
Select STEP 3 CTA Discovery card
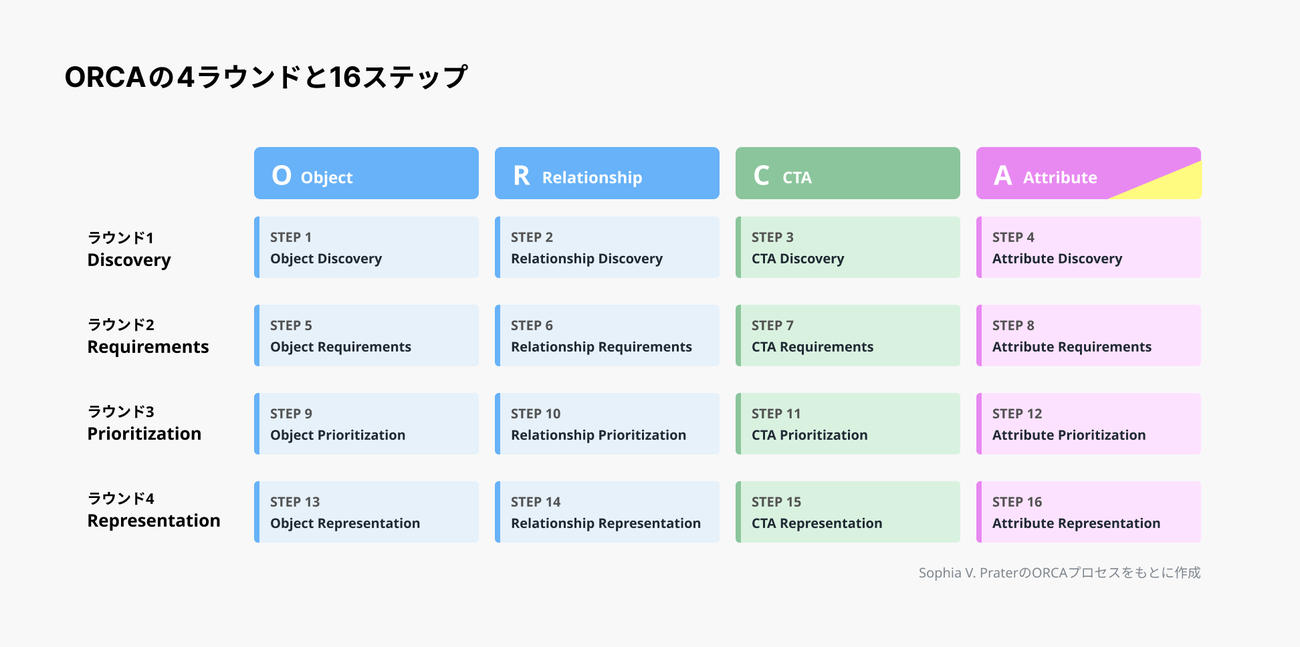click(848, 247)
